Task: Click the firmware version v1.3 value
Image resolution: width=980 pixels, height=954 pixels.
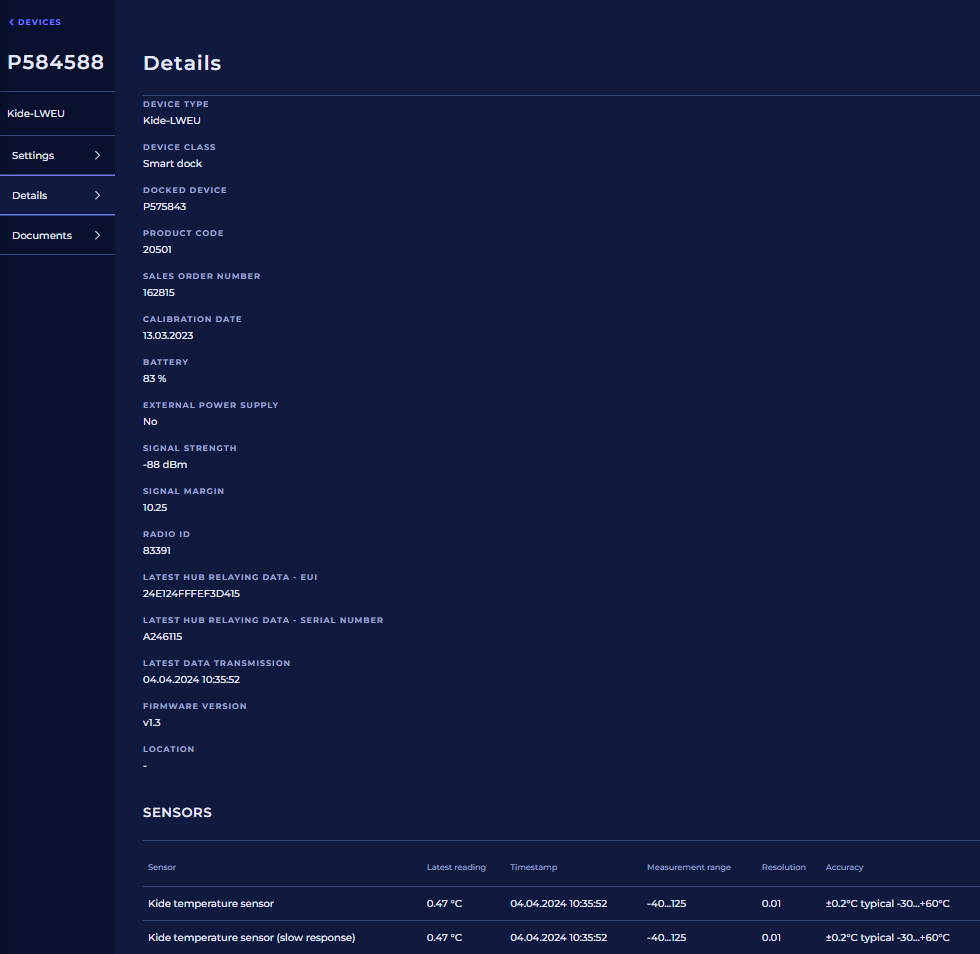Action: pyautogui.click(x=151, y=722)
